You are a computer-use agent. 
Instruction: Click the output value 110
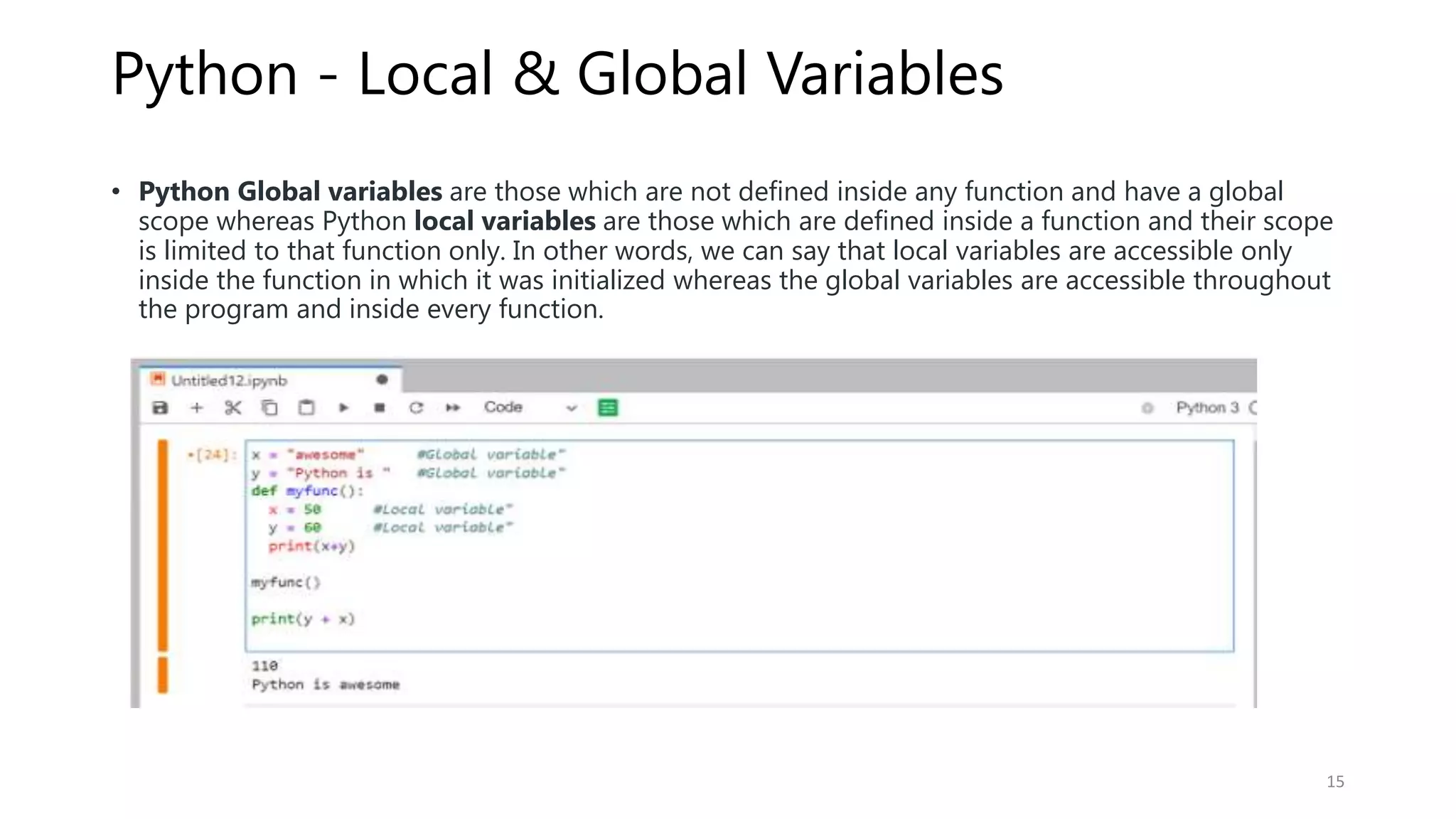(x=264, y=665)
